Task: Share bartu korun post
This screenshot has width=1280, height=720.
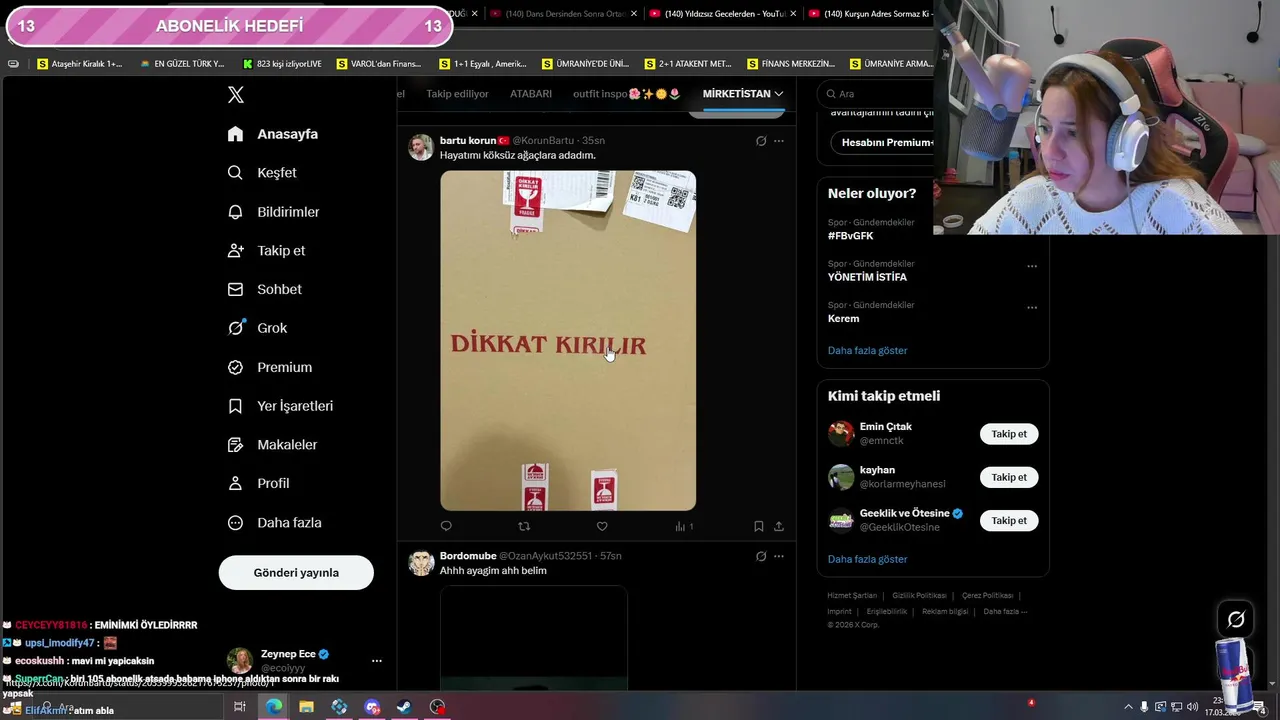Action: click(x=779, y=526)
